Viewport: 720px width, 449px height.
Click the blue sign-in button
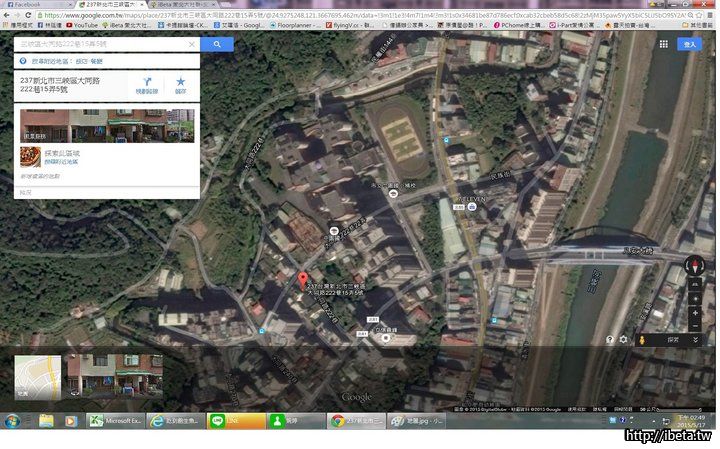click(x=689, y=44)
